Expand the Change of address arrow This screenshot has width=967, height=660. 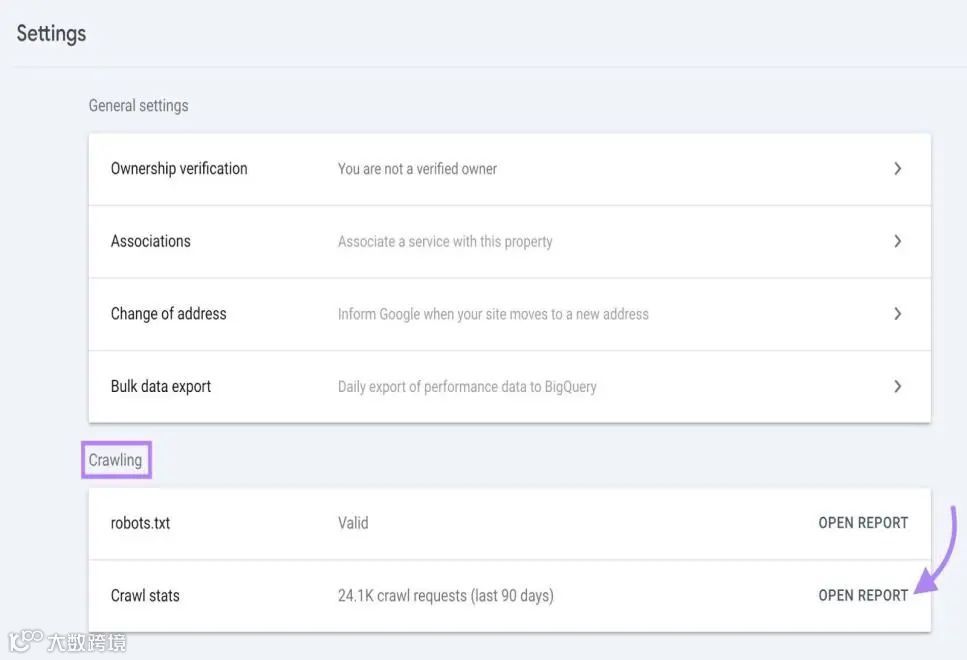[x=897, y=314]
